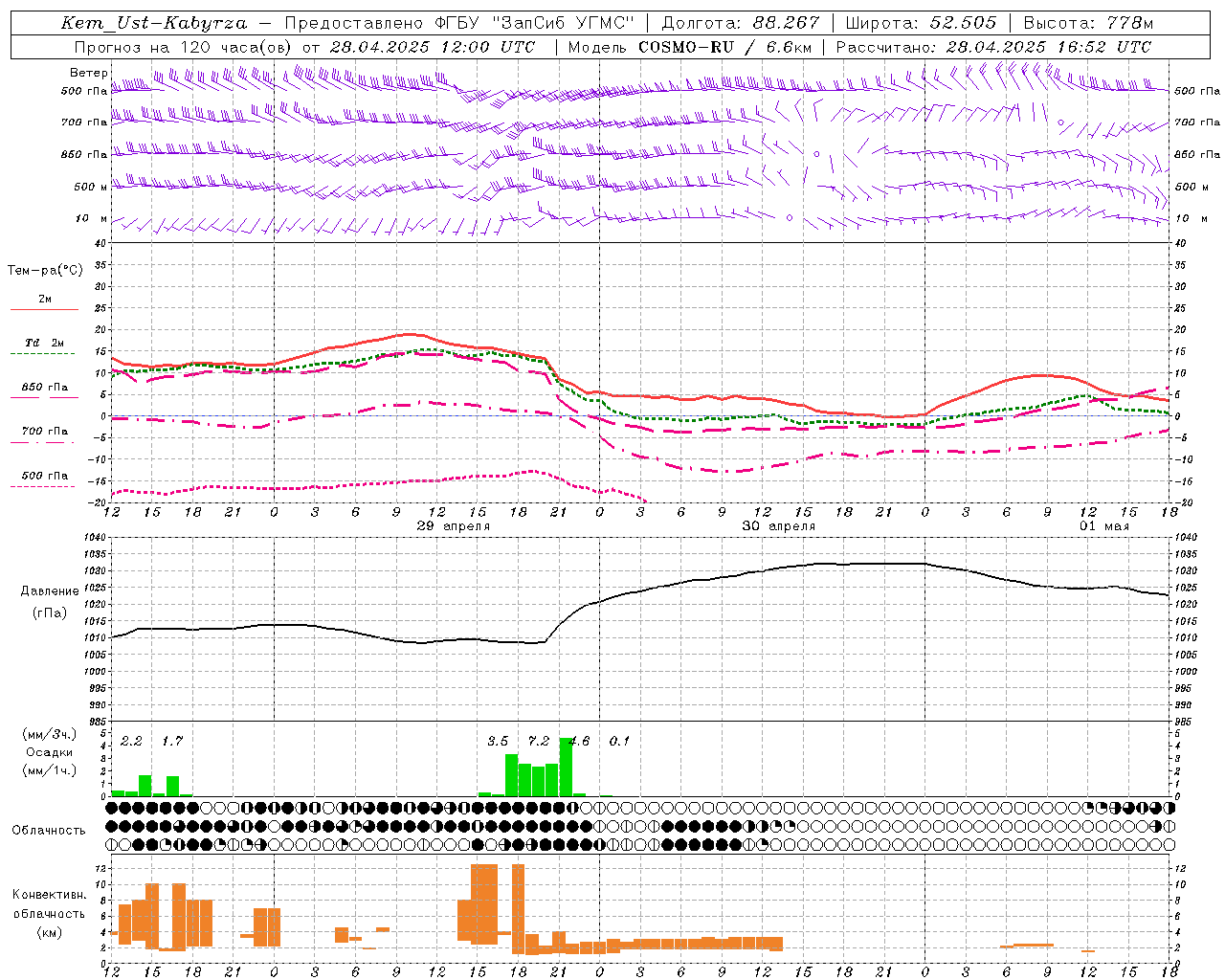The height and width of the screenshot is (980, 1225).
Task: Click the latitude value Широта: 52.505
Action: [x=921, y=23]
